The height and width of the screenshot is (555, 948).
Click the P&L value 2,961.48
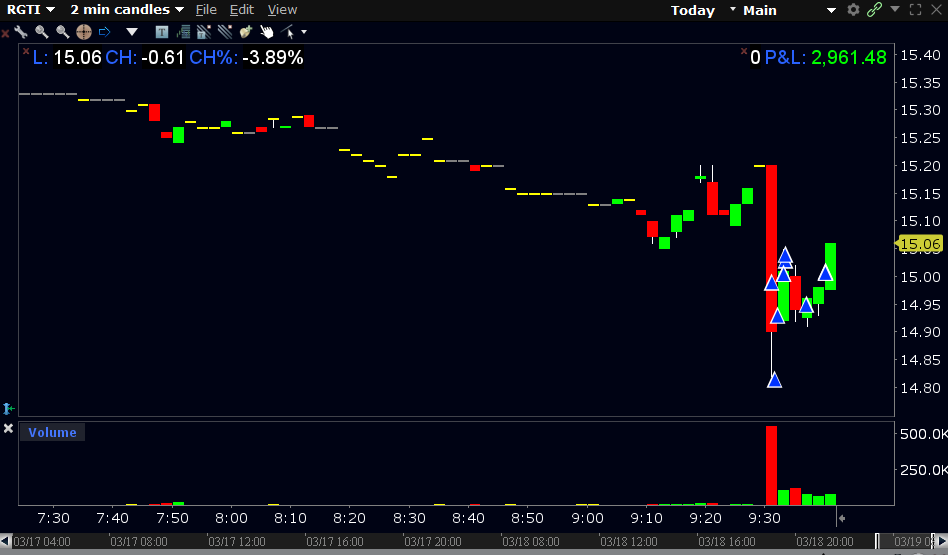pos(848,57)
